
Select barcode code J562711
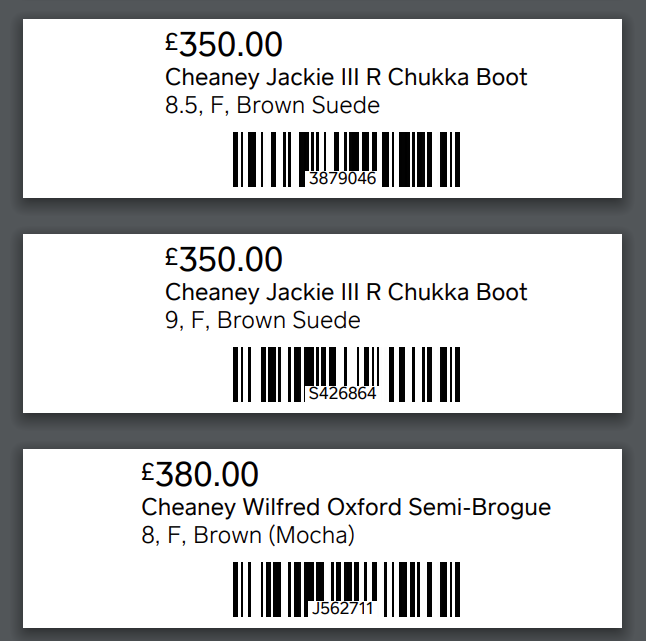coord(343,608)
